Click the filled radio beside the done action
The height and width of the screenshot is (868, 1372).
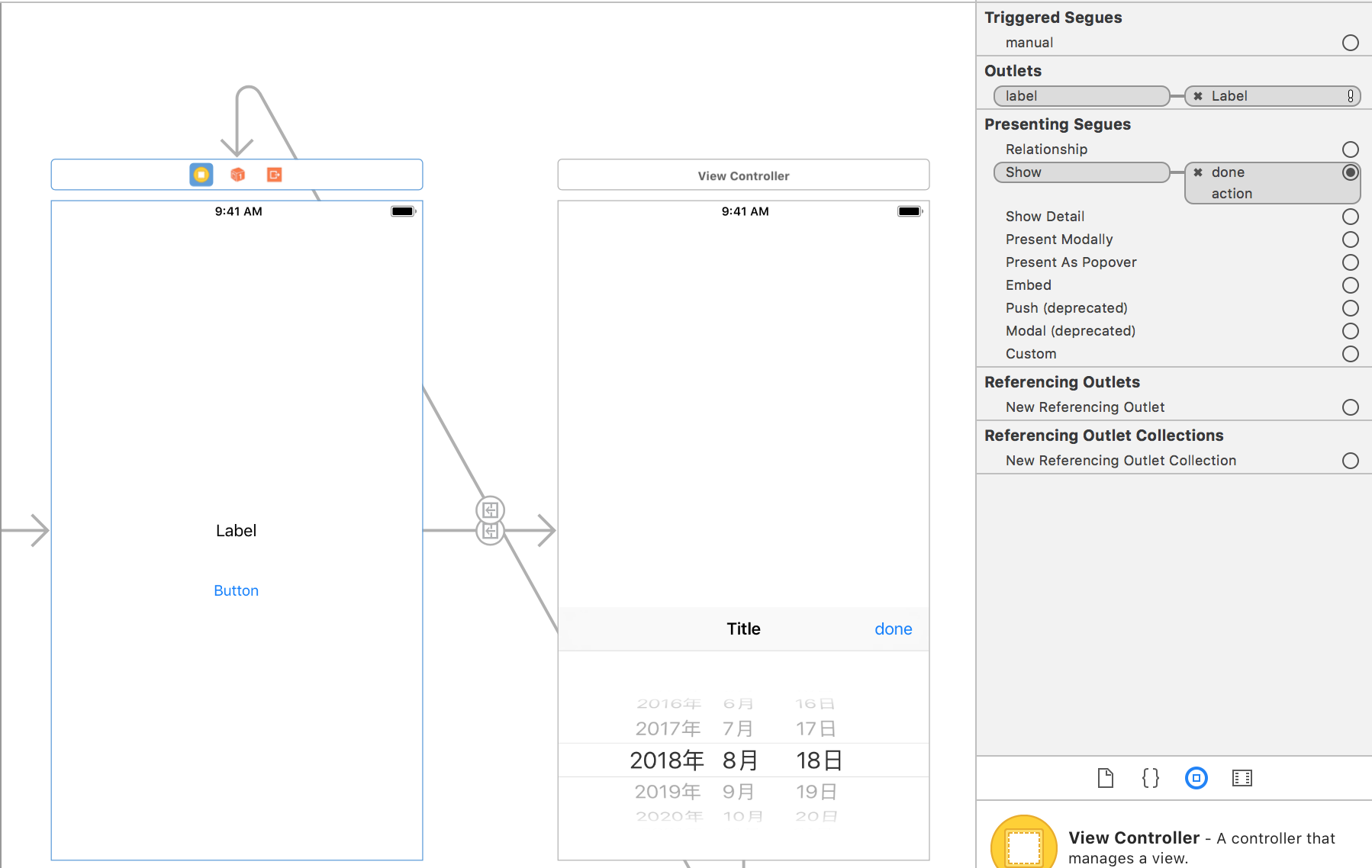(1351, 172)
